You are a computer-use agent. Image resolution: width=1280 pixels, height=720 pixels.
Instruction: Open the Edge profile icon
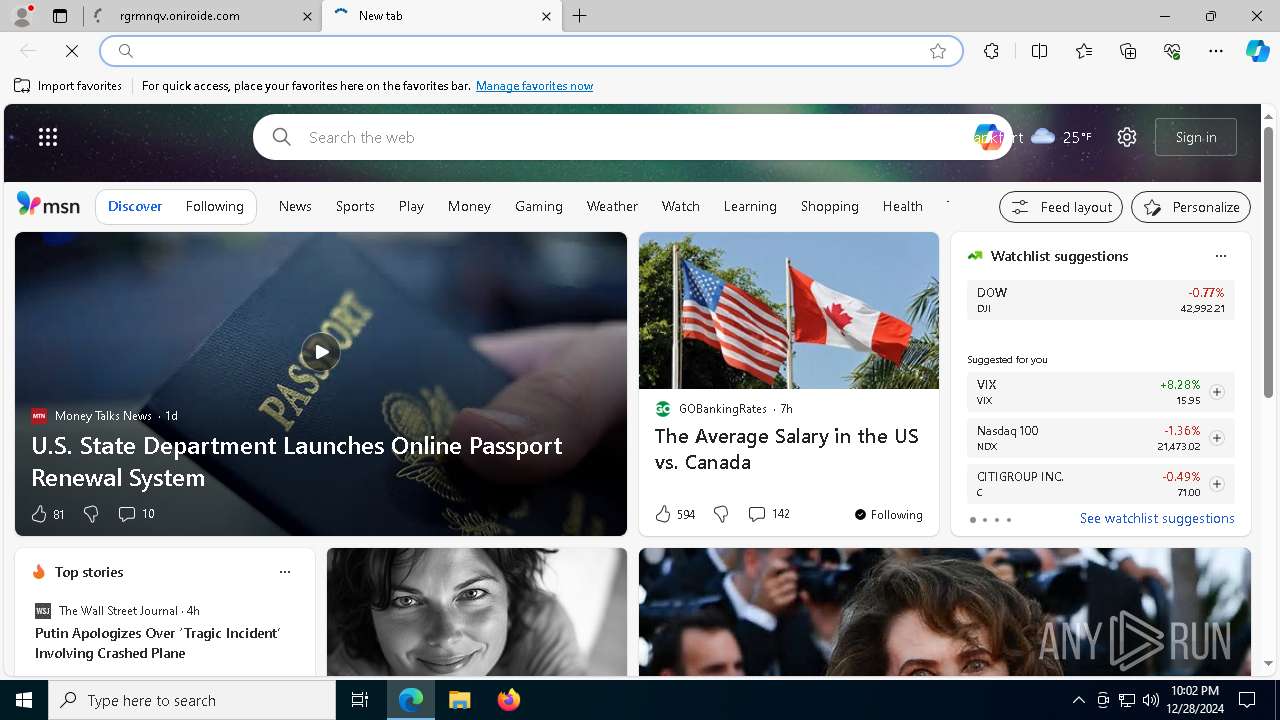coord(22,16)
